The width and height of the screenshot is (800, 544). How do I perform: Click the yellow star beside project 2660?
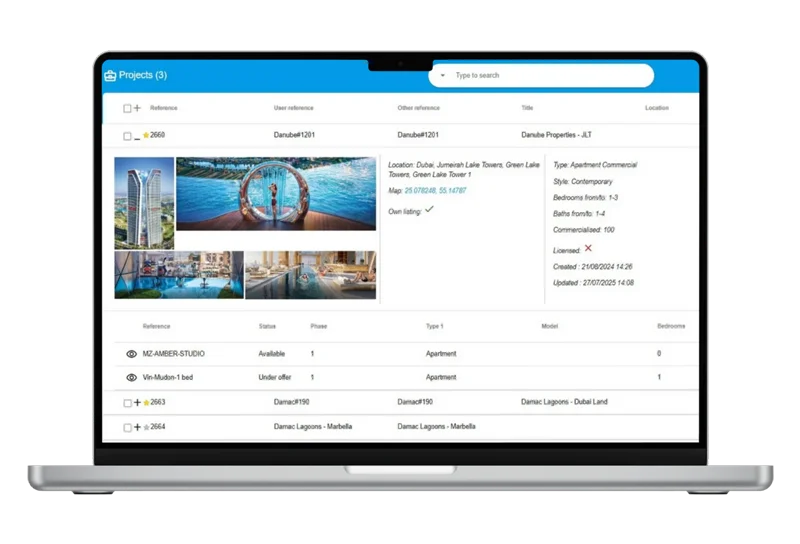click(x=146, y=135)
